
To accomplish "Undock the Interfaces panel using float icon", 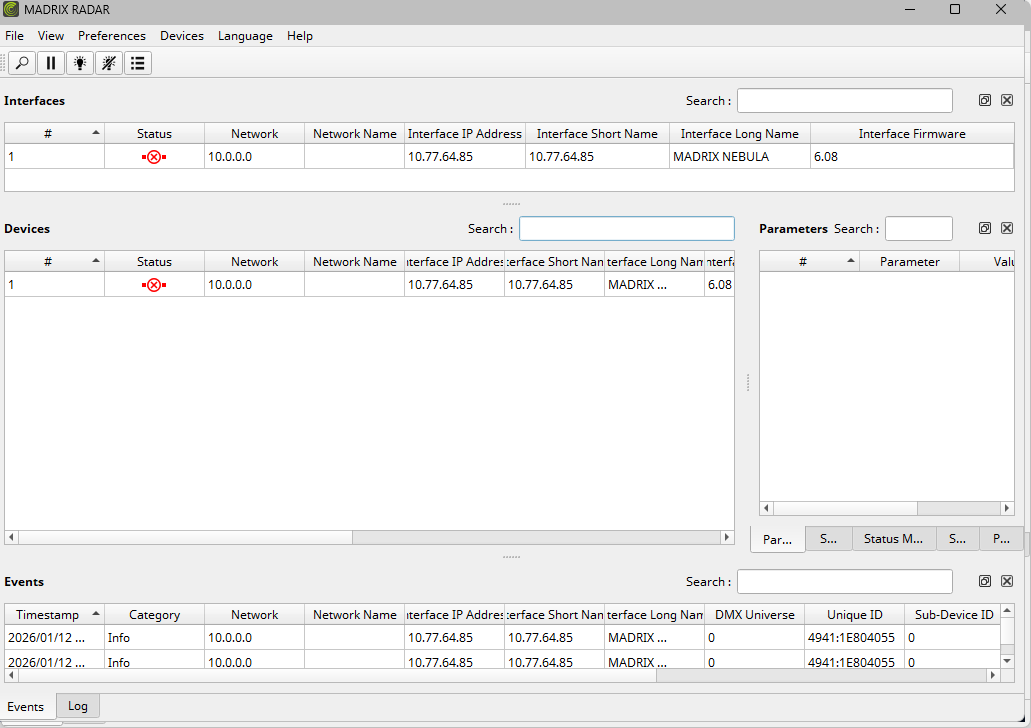I will click(x=985, y=101).
